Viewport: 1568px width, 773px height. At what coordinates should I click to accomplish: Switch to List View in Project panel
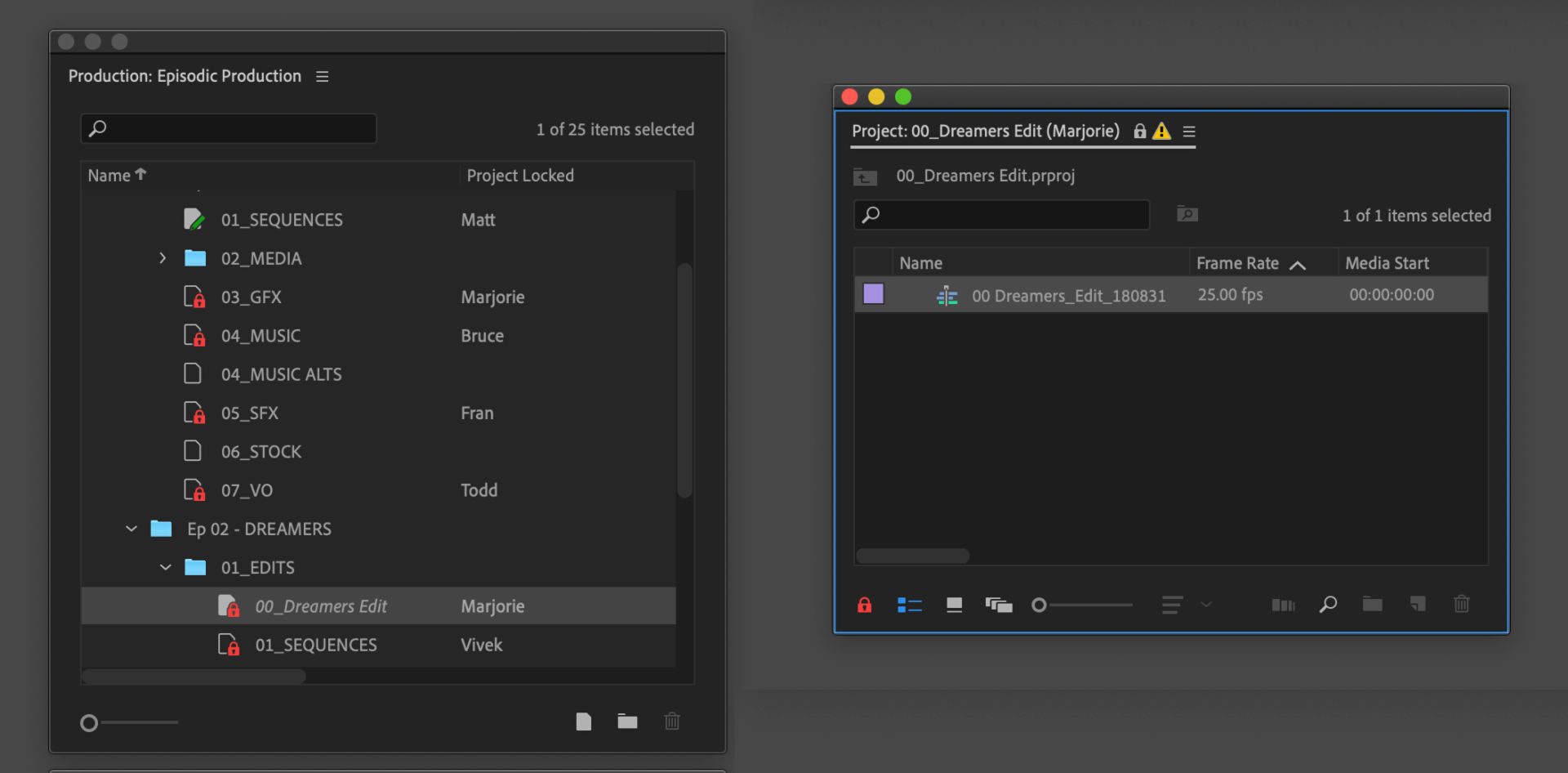tap(910, 605)
